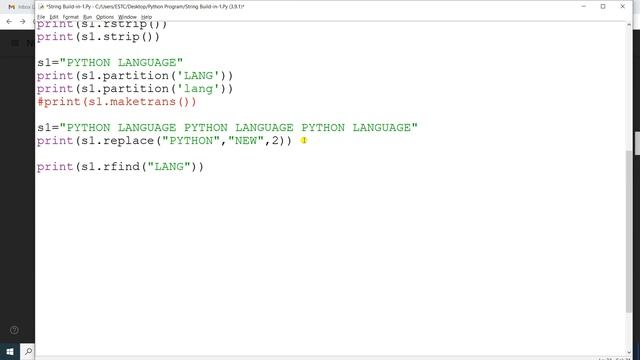The height and width of the screenshot is (360, 640).
Task: Open the Edit menu
Action: (54, 17)
